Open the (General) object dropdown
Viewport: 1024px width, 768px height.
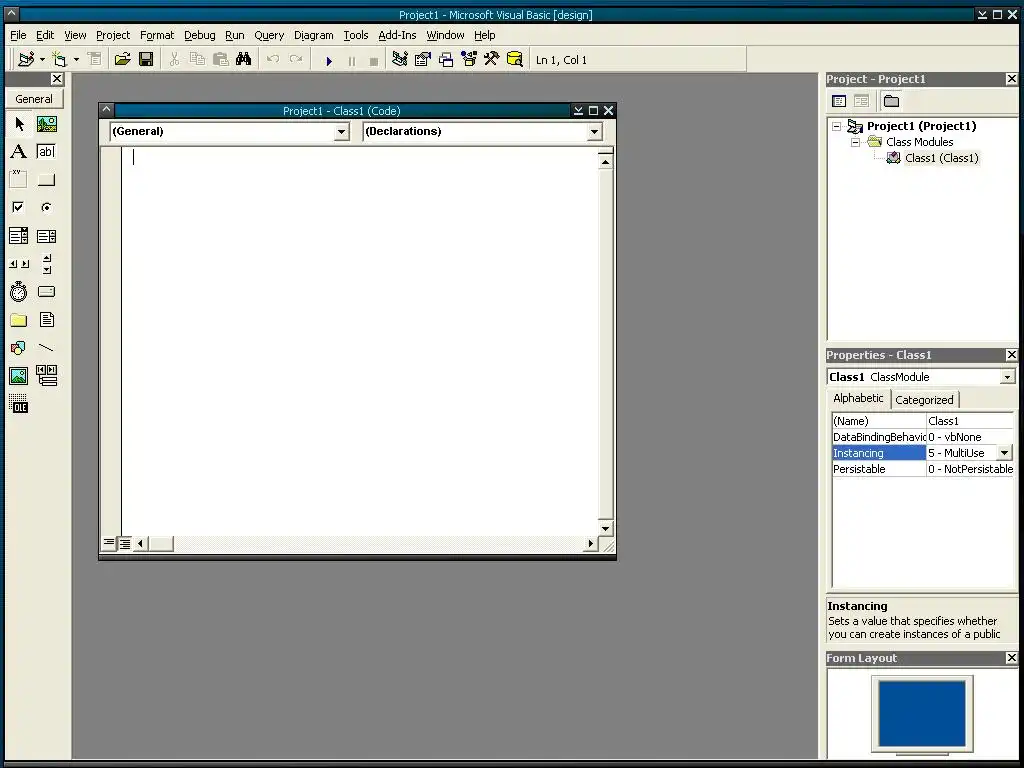click(341, 132)
